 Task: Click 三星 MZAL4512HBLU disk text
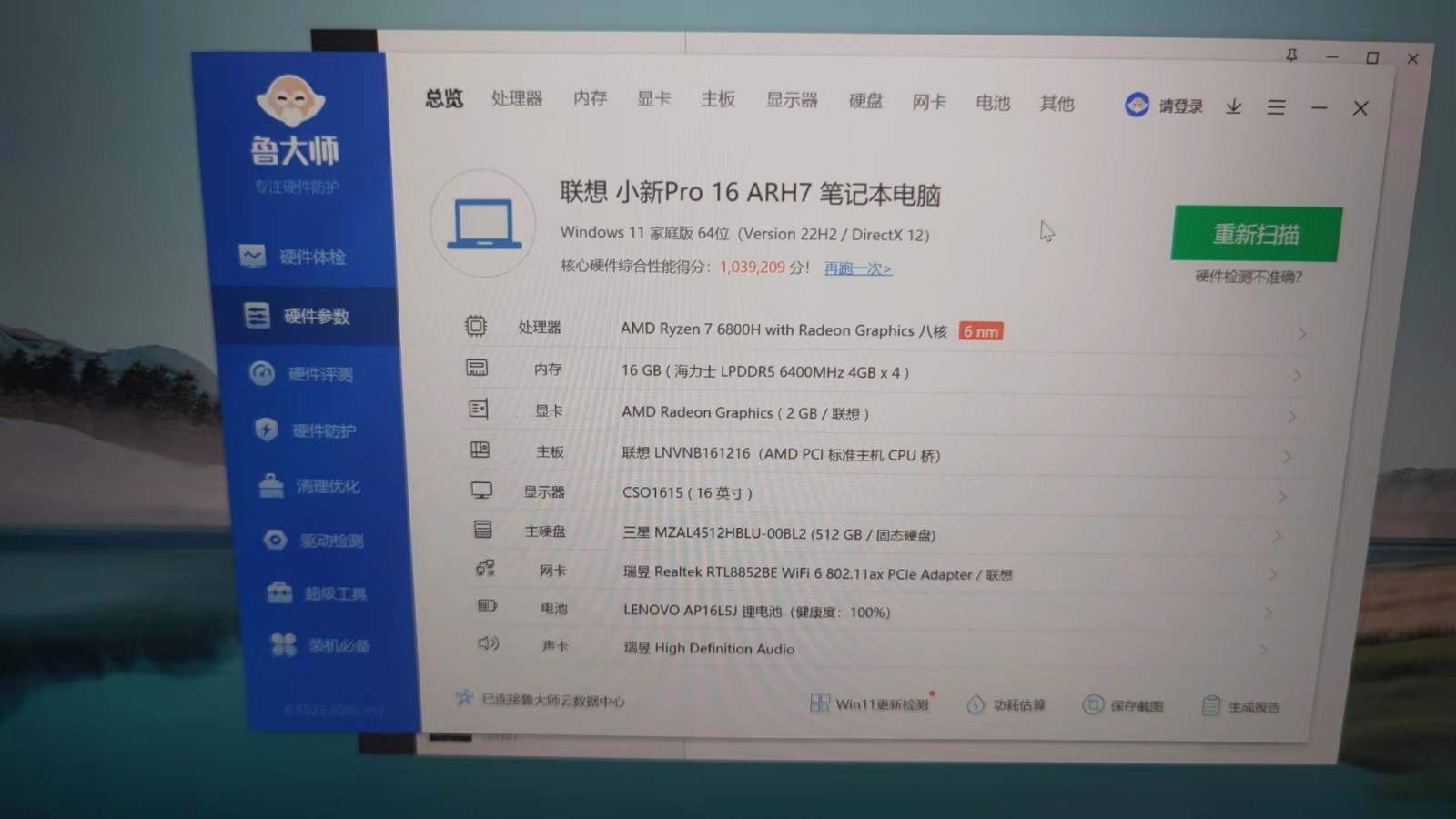tap(779, 534)
